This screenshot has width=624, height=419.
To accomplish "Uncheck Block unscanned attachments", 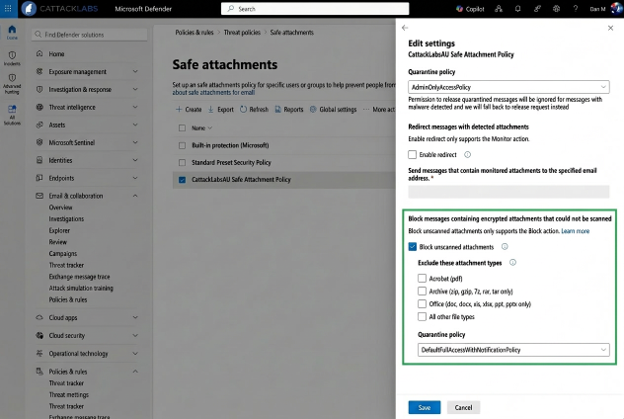I will point(412,247).
